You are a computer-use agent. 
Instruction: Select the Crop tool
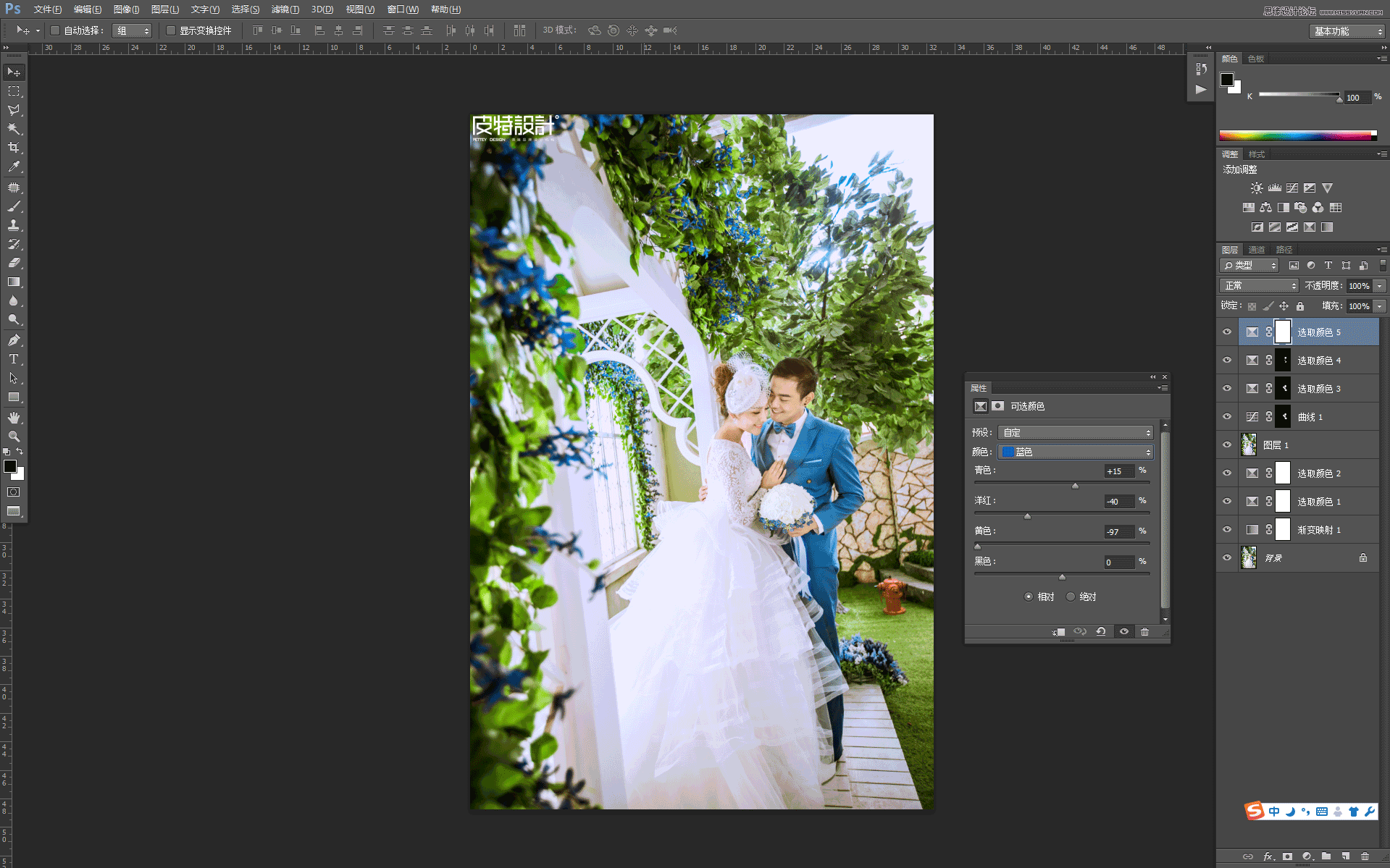[x=14, y=147]
